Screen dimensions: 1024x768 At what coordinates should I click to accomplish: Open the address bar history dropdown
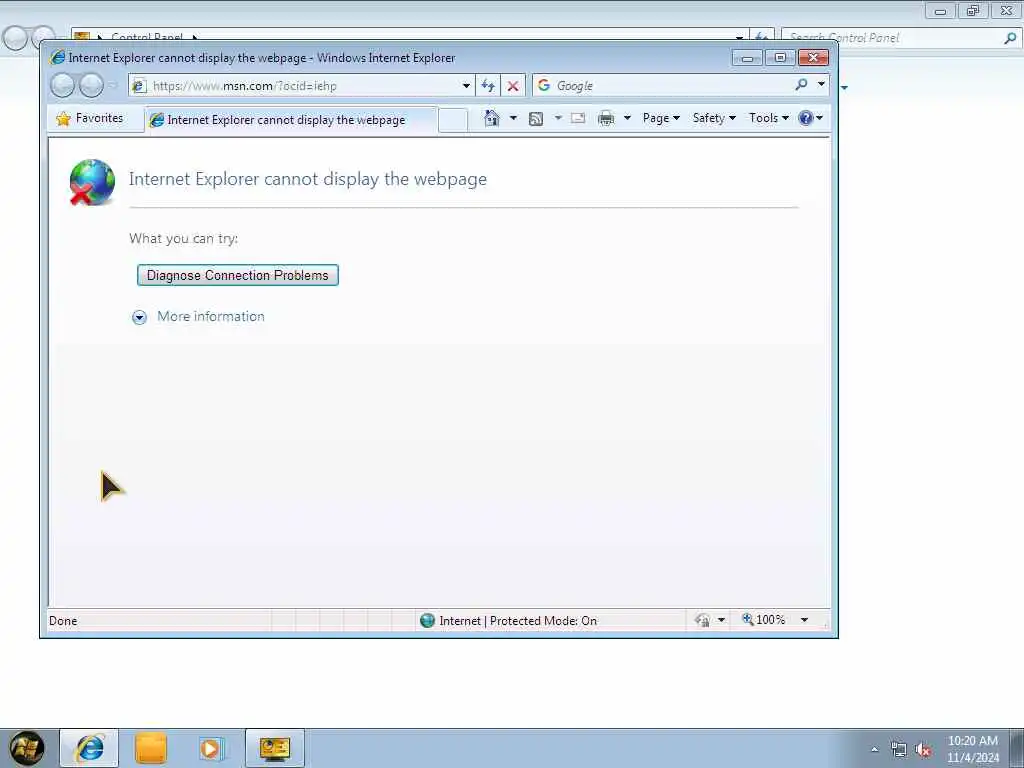click(466, 86)
